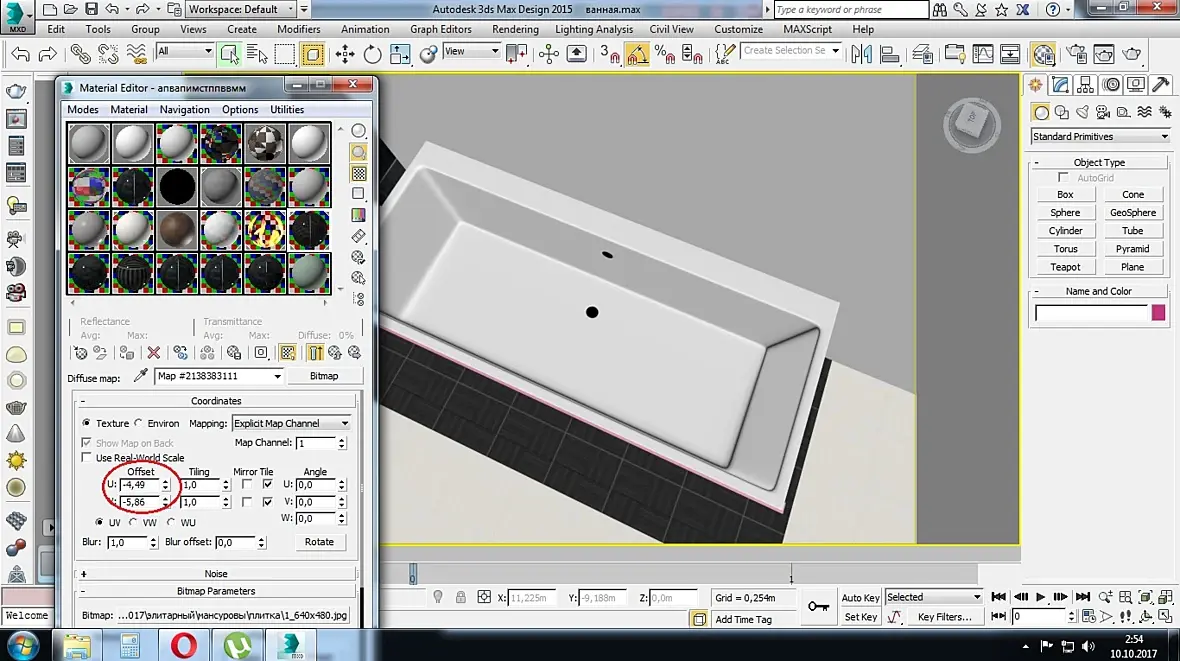Image resolution: width=1180 pixels, height=661 pixels.
Task: Open Material Editor Utilities menu
Action: 287,110
